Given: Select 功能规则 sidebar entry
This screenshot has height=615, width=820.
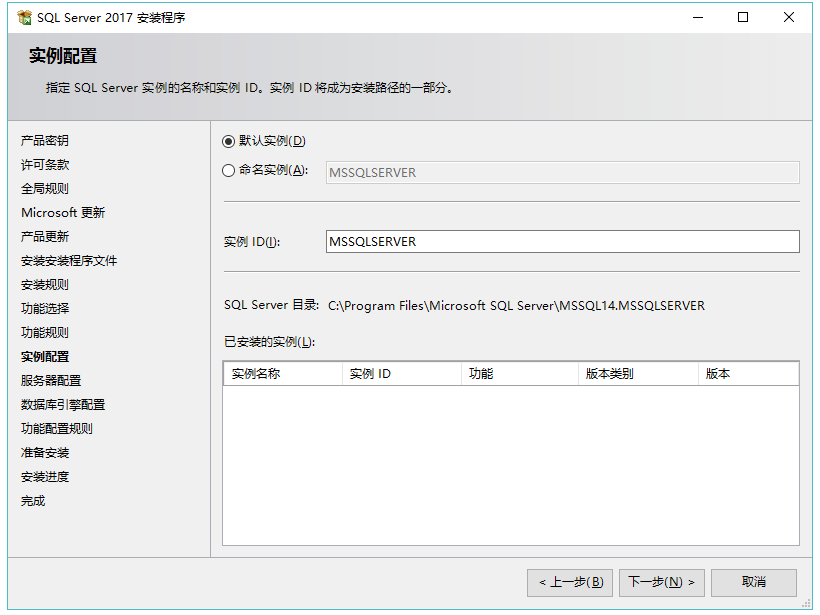Looking at the screenshot, I should point(45,333).
